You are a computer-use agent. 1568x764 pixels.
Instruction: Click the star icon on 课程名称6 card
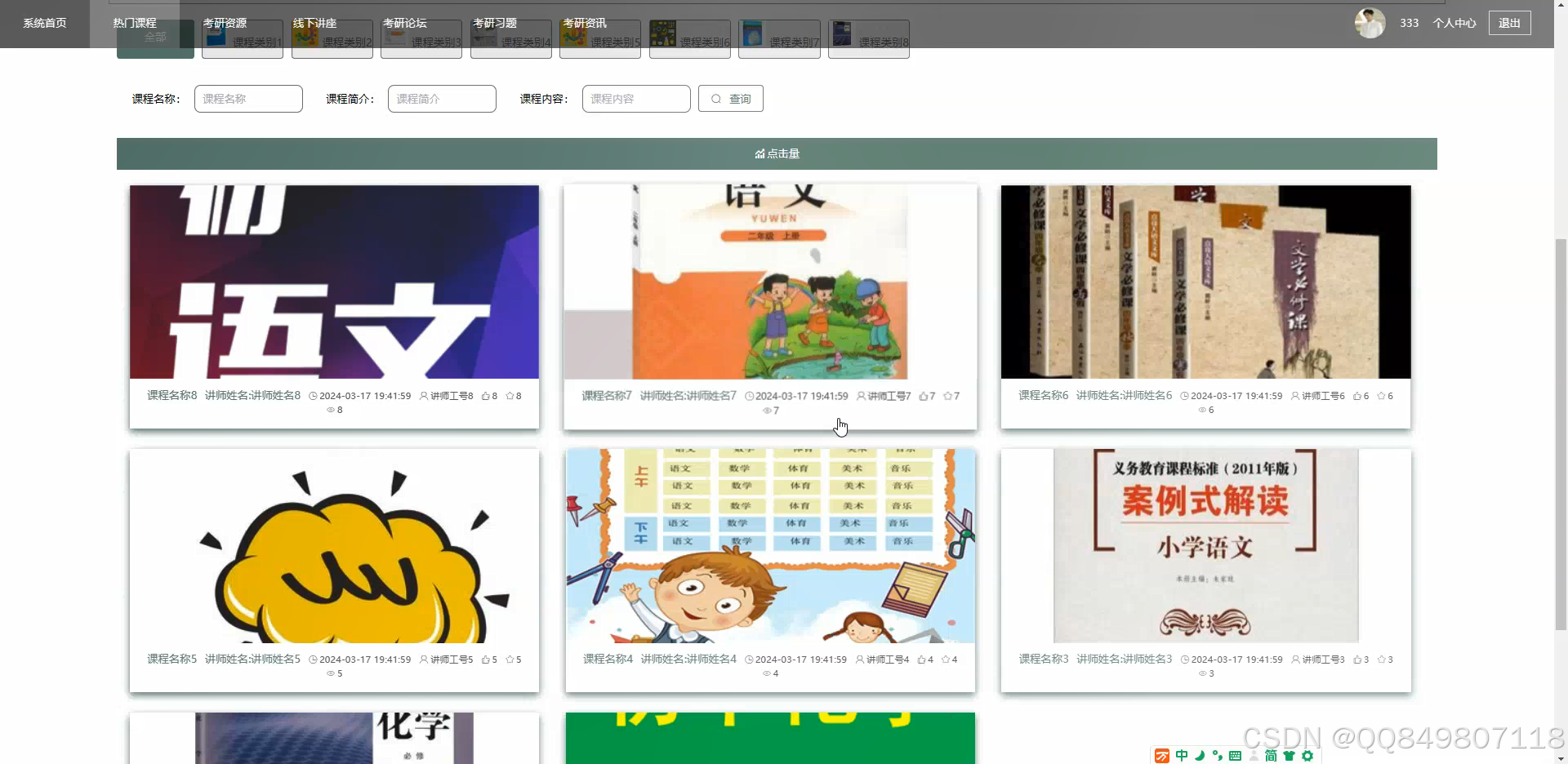[1382, 396]
